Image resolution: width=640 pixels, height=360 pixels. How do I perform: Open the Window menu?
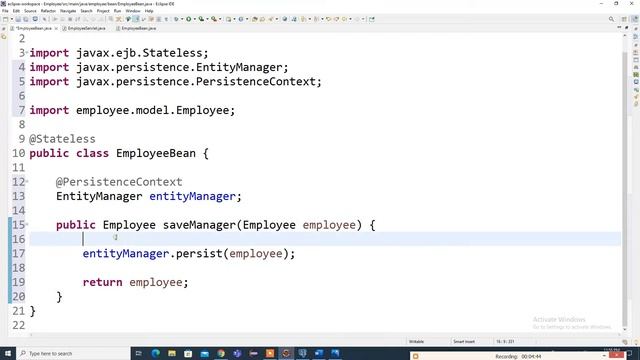coord(133,11)
